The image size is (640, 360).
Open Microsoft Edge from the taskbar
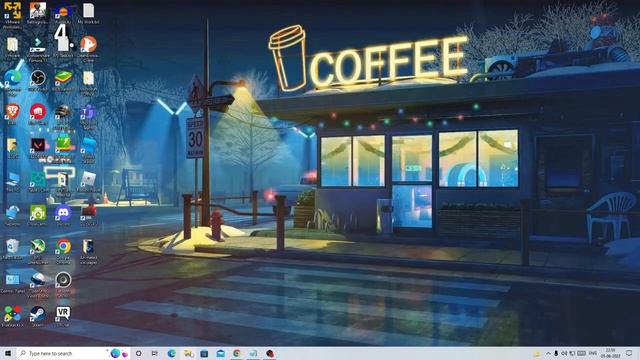(x=171, y=353)
